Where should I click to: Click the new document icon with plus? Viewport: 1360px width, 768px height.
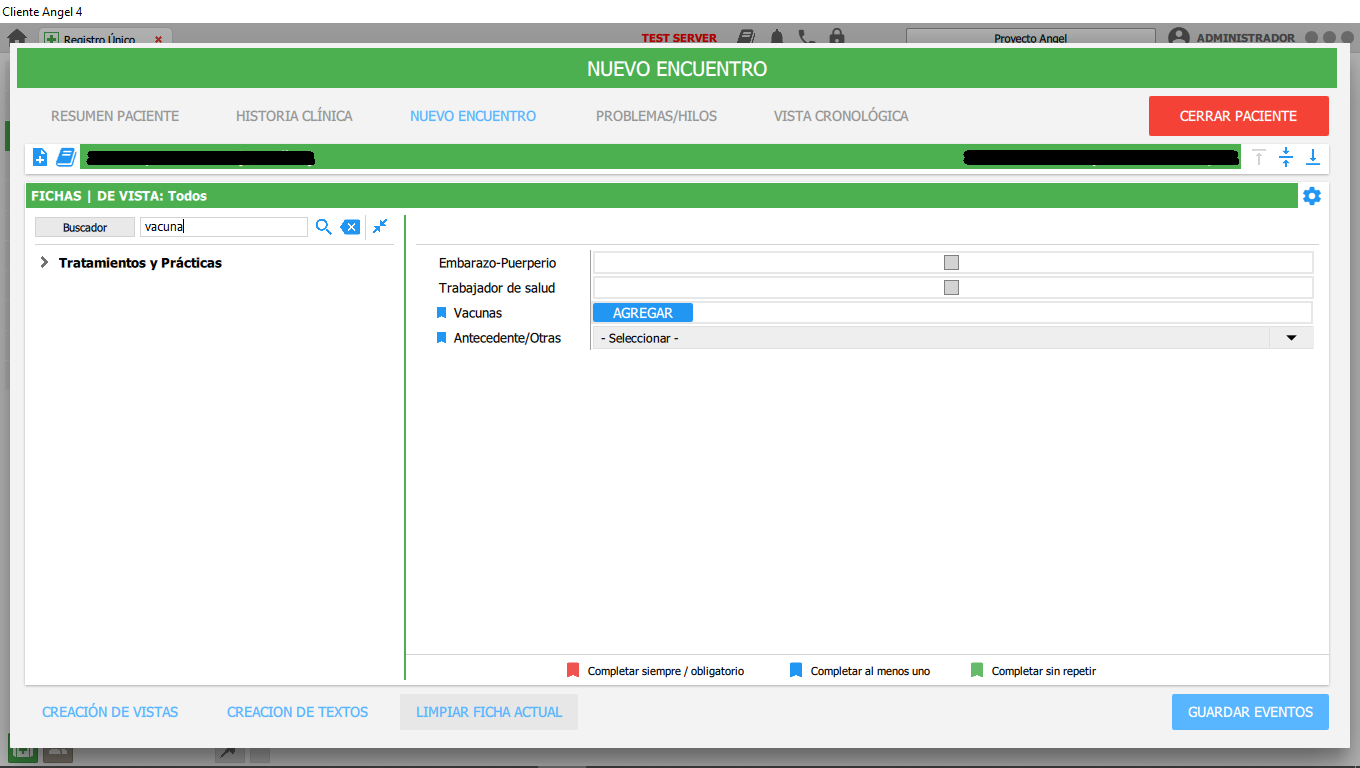point(40,157)
